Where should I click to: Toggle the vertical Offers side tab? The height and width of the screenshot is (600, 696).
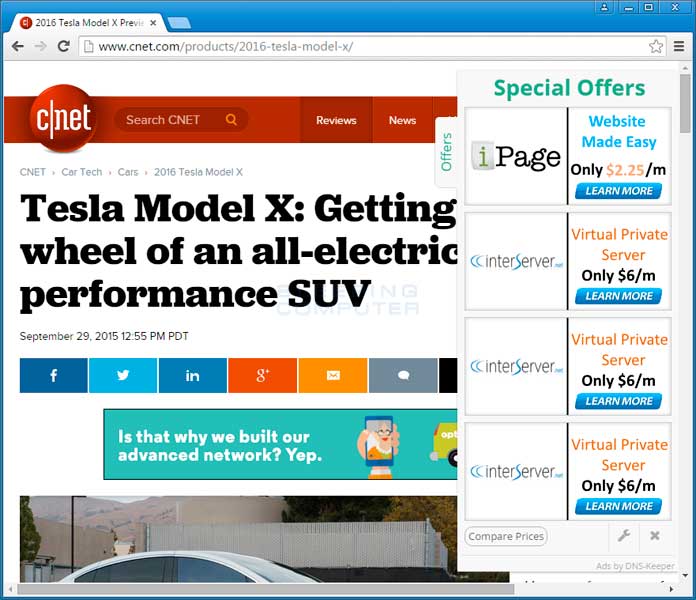click(x=447, y=152)
